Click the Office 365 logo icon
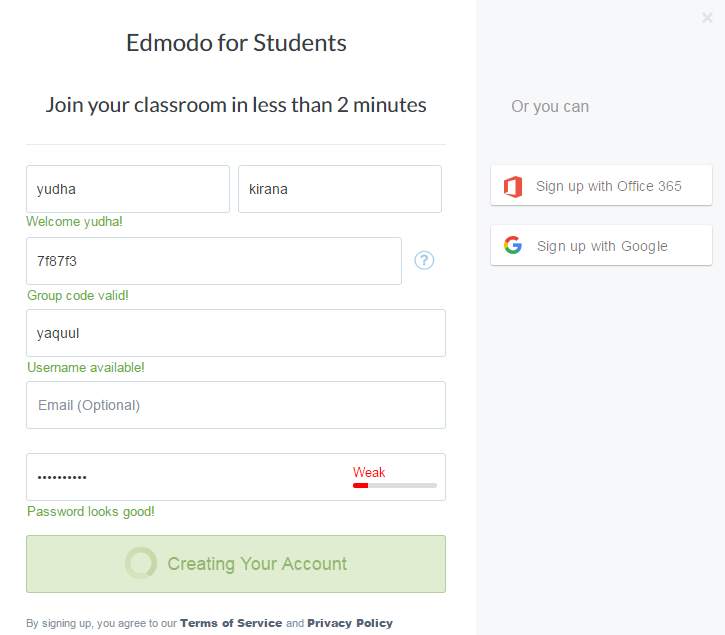725x635 pixels. click(513, 186)
